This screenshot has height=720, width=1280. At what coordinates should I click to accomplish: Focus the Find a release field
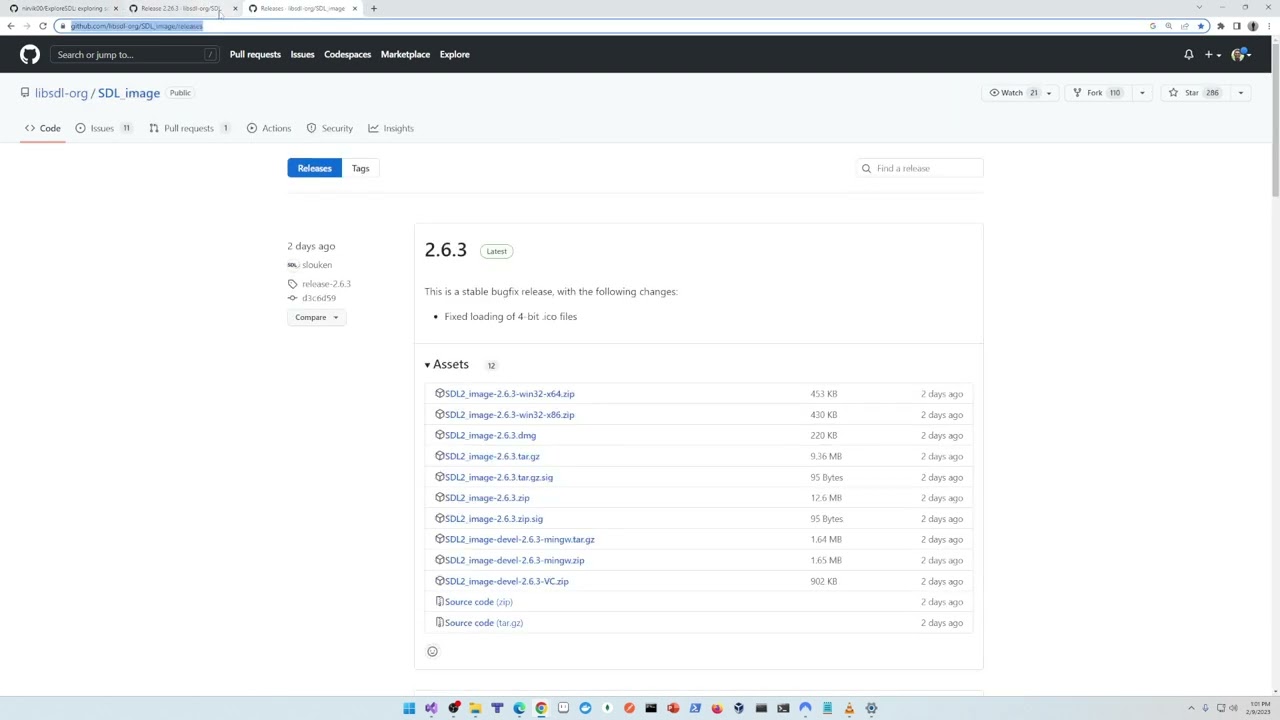click(x=920, y=168)
